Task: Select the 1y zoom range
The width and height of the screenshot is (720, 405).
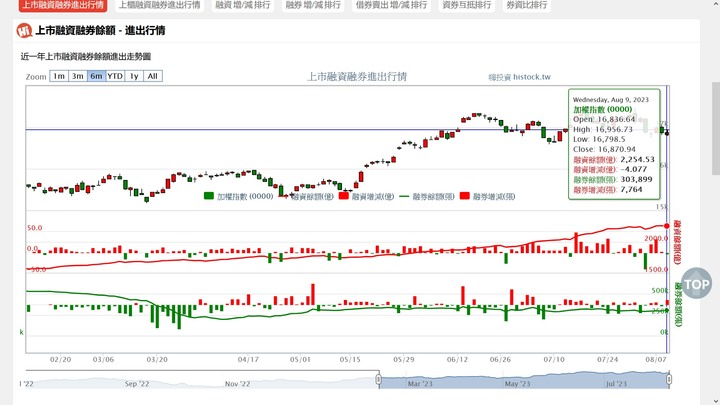Action: pyautogui.click(x=134, y=76)
